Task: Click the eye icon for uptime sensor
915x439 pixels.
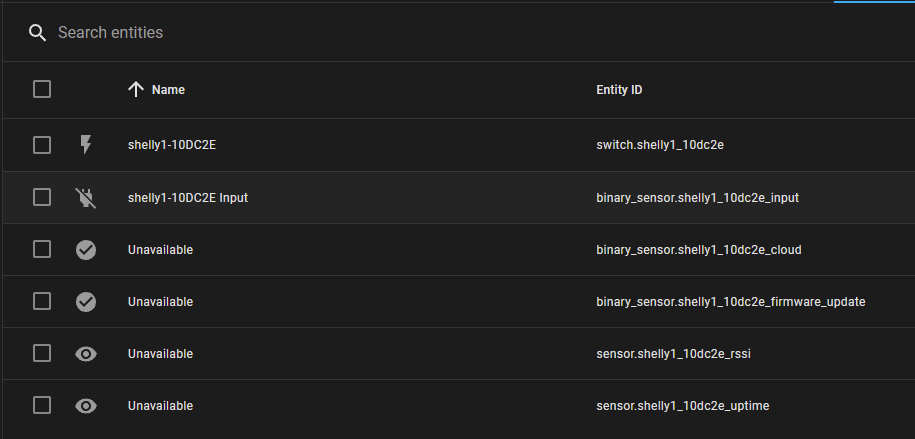Action: 86,405
